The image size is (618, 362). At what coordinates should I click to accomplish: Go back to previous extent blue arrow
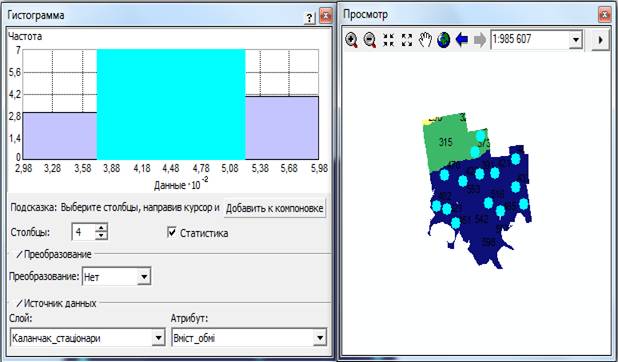pos(462,40)
